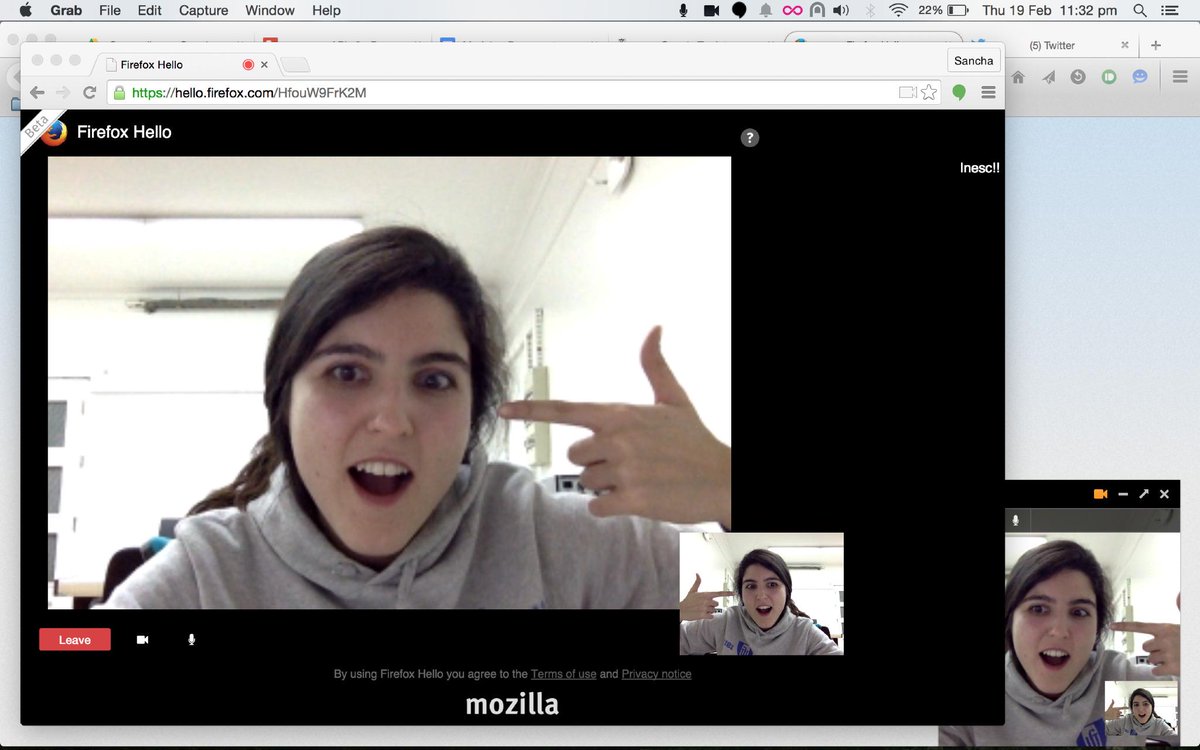
Task: Open Firefox Hello help via the question mark icon
Action: click(x=750, y=137)
